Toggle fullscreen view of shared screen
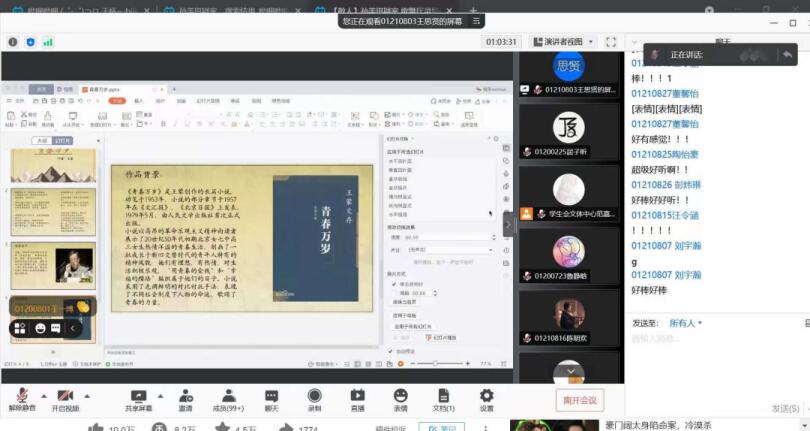The width and height of the screenshot is (810, 431). click(x=611, y=42)
